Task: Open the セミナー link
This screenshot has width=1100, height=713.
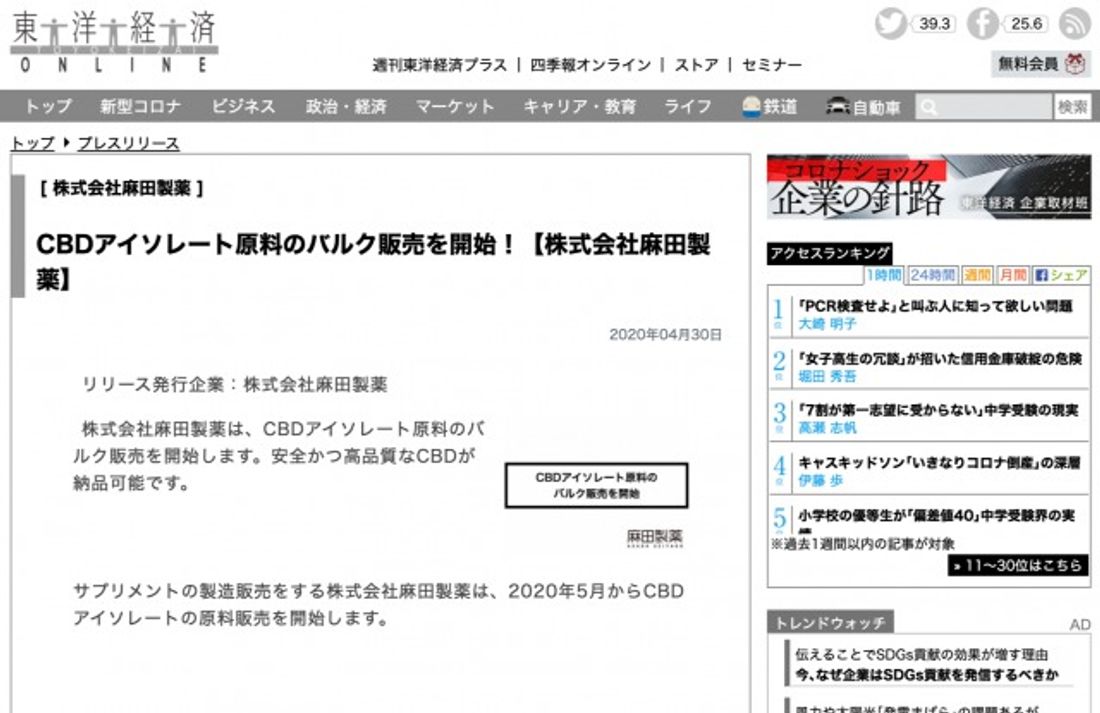Action: pyautogui.click(x=772, y=65)
